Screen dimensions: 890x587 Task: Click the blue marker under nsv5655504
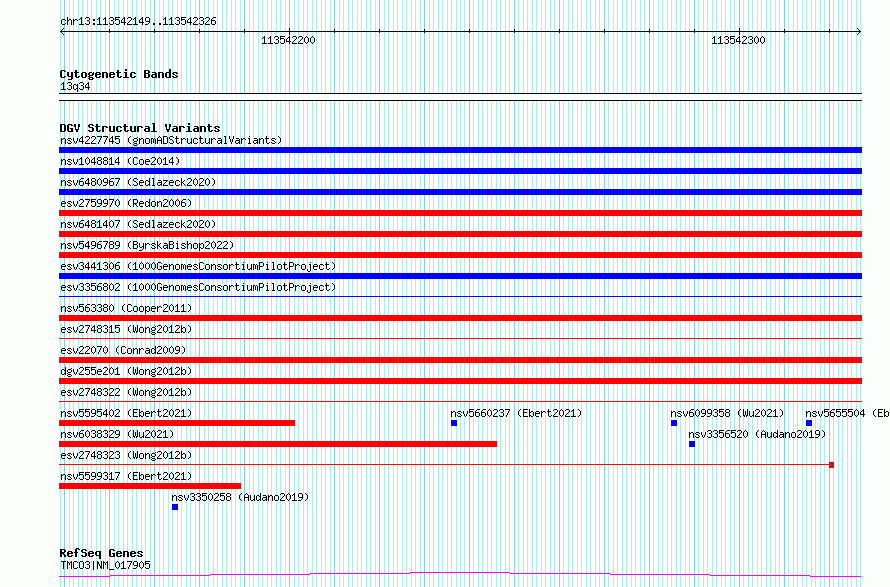[x=809, y=423]
